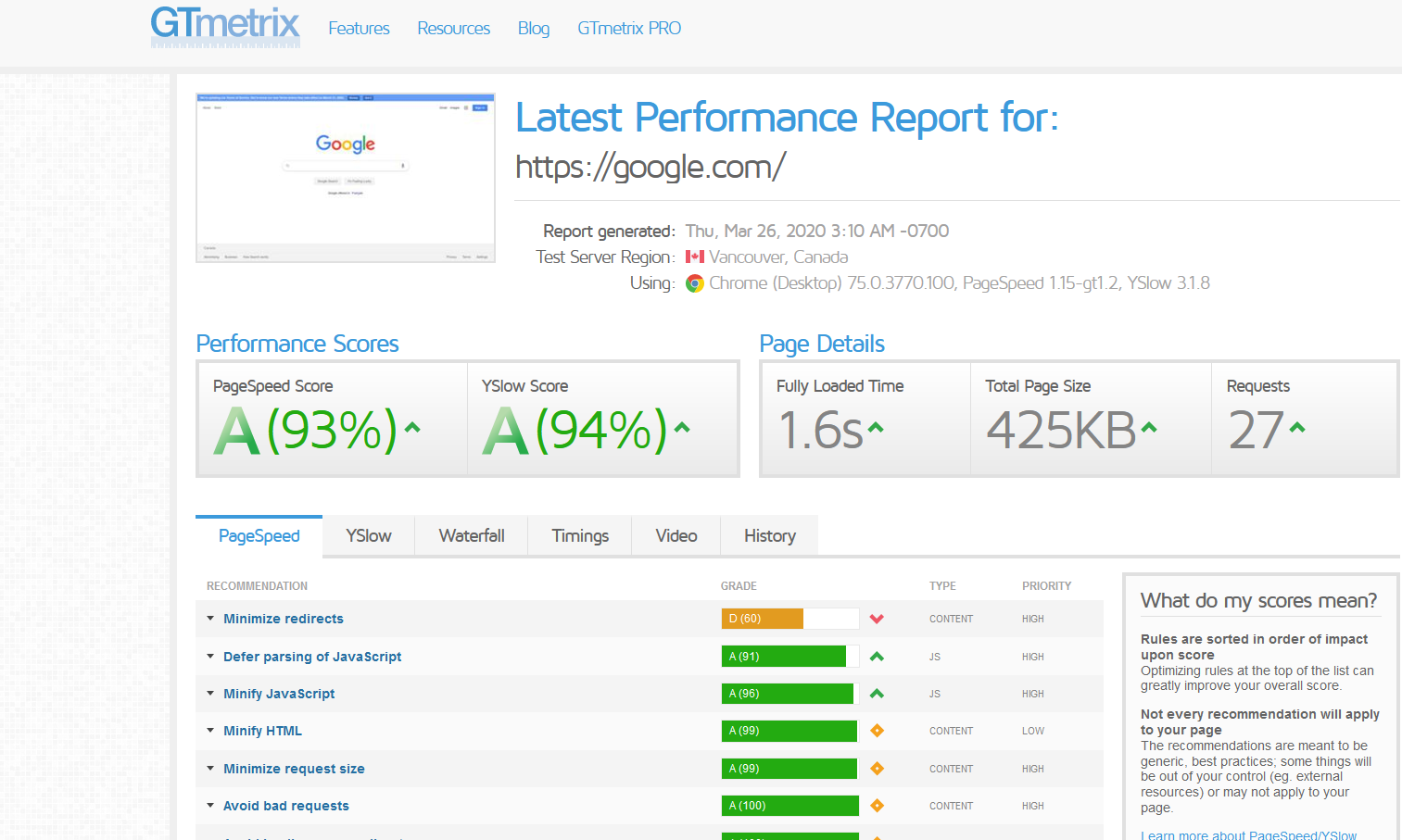Viewport: 1402px width, 840px height.
Task: Click the A (99) bar for Minify HTML
Action: pos(790,731)
